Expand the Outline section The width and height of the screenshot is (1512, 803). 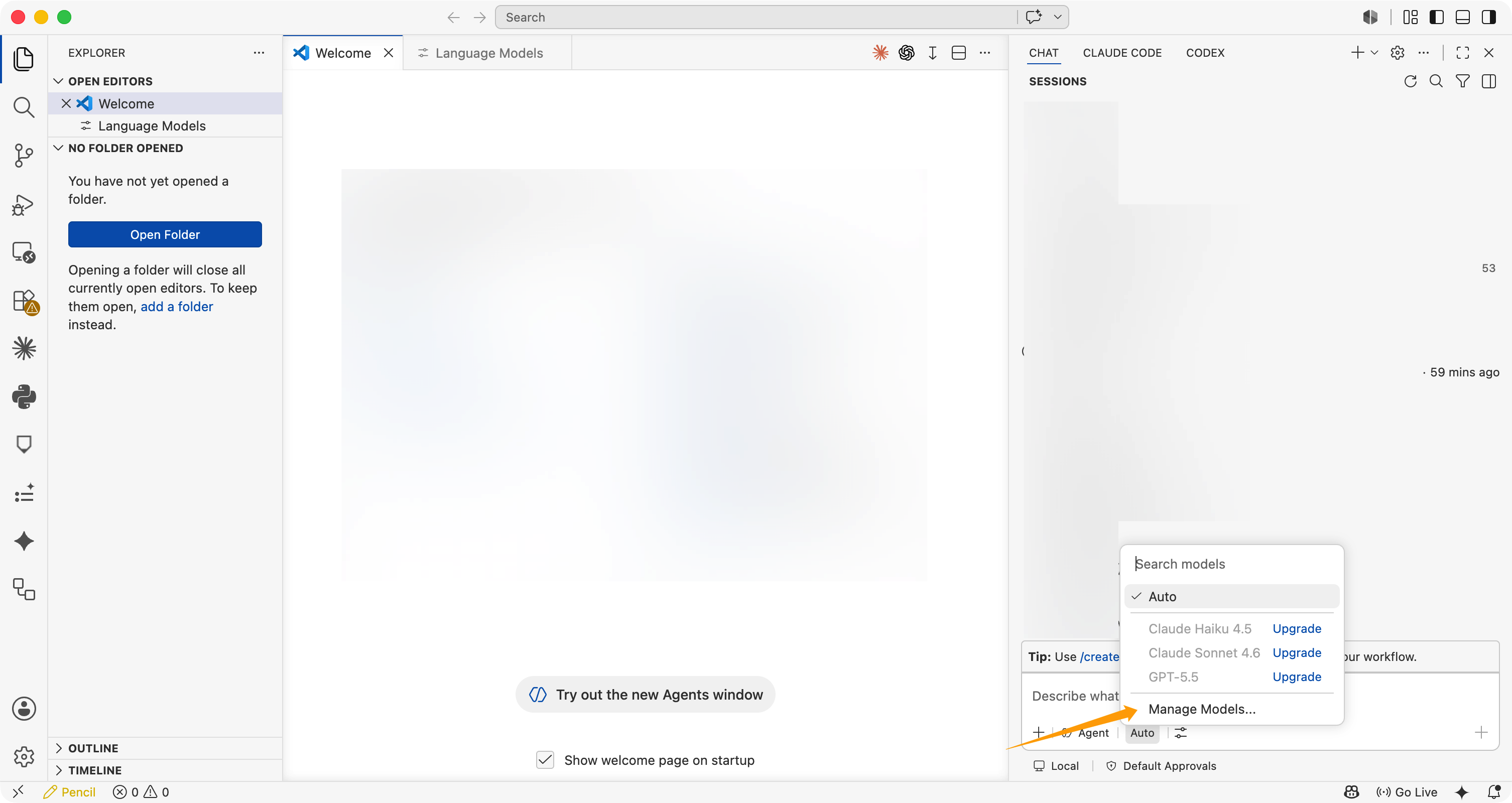(x=59, y=748)
